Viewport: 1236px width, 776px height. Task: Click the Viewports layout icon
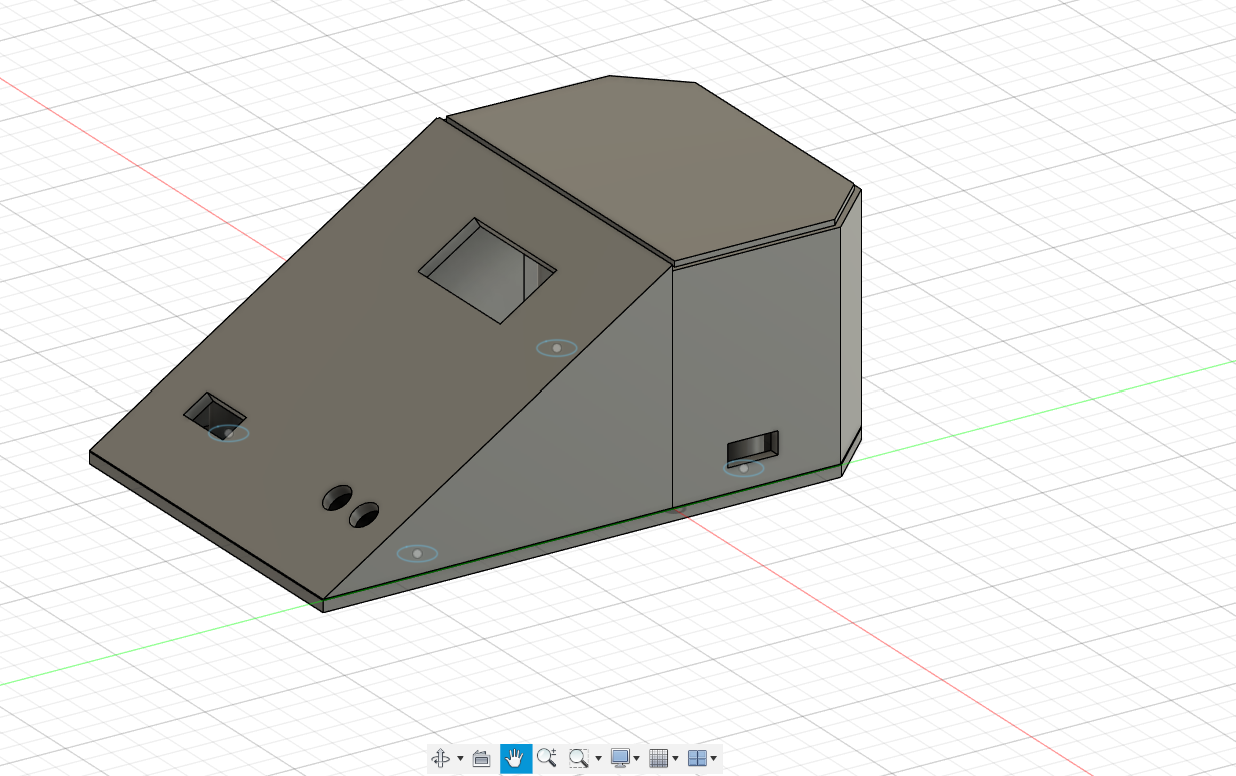698,758
